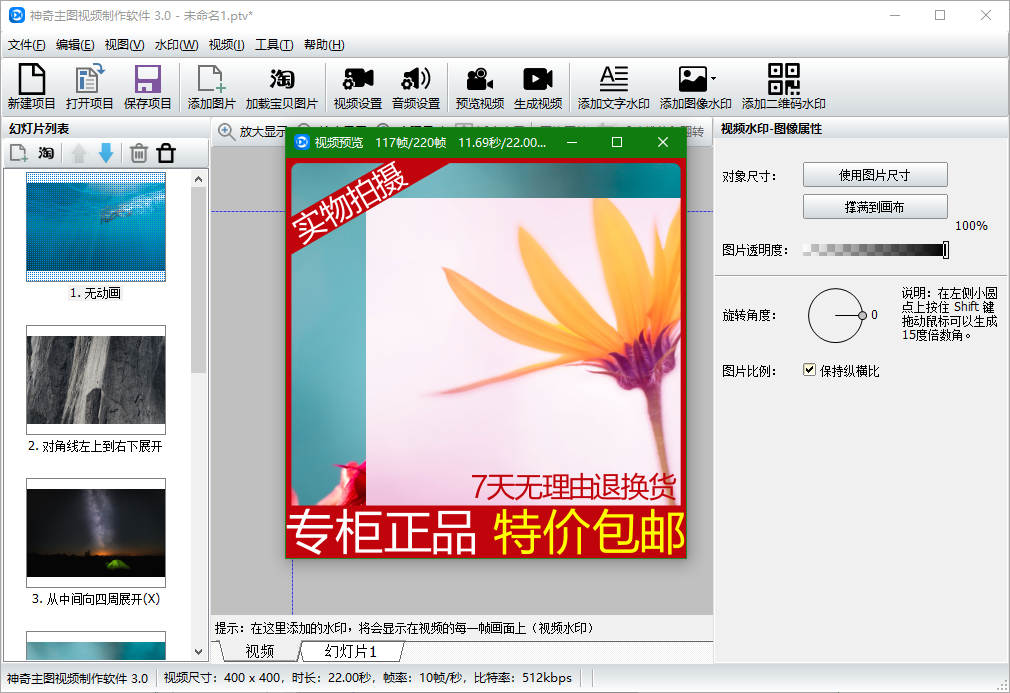The height and width of the screenshot is (693, 1010).
Task: Click Generate Video (生成视频) icon
Action: 537,87
